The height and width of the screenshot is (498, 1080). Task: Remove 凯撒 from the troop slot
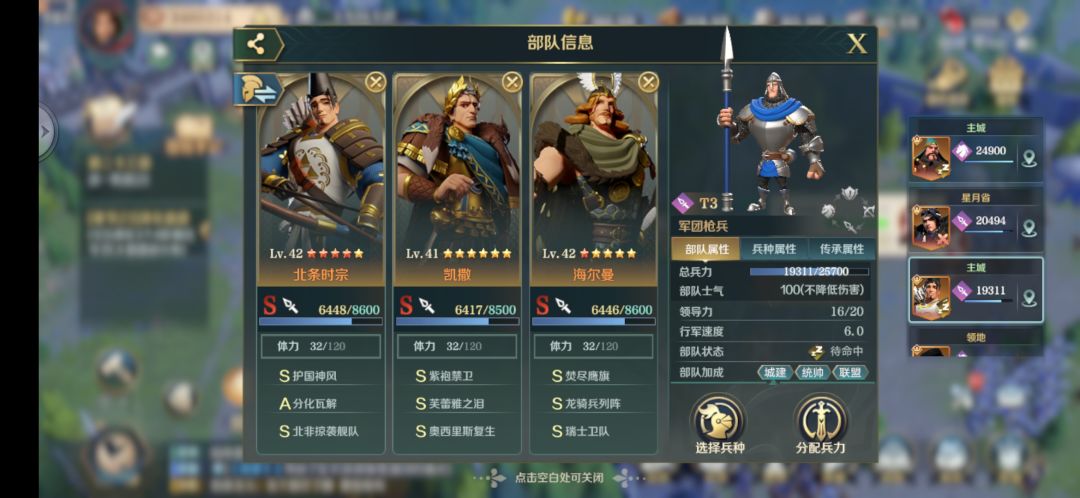tap(512, 83)
